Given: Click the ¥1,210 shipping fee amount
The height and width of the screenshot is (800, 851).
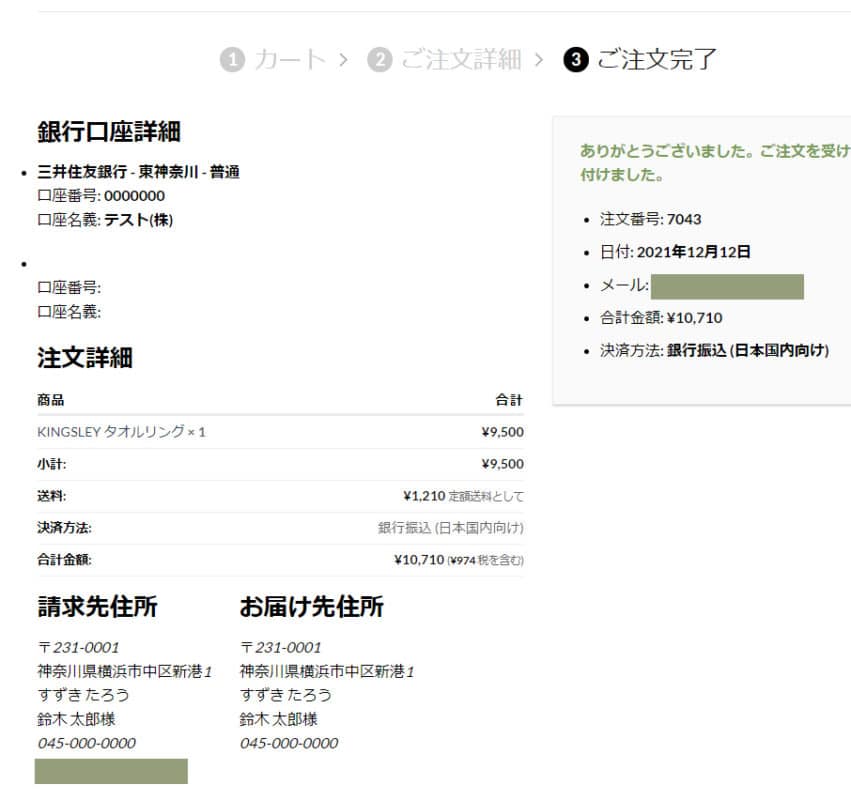Looking at the screenshot, I should 423,496.
